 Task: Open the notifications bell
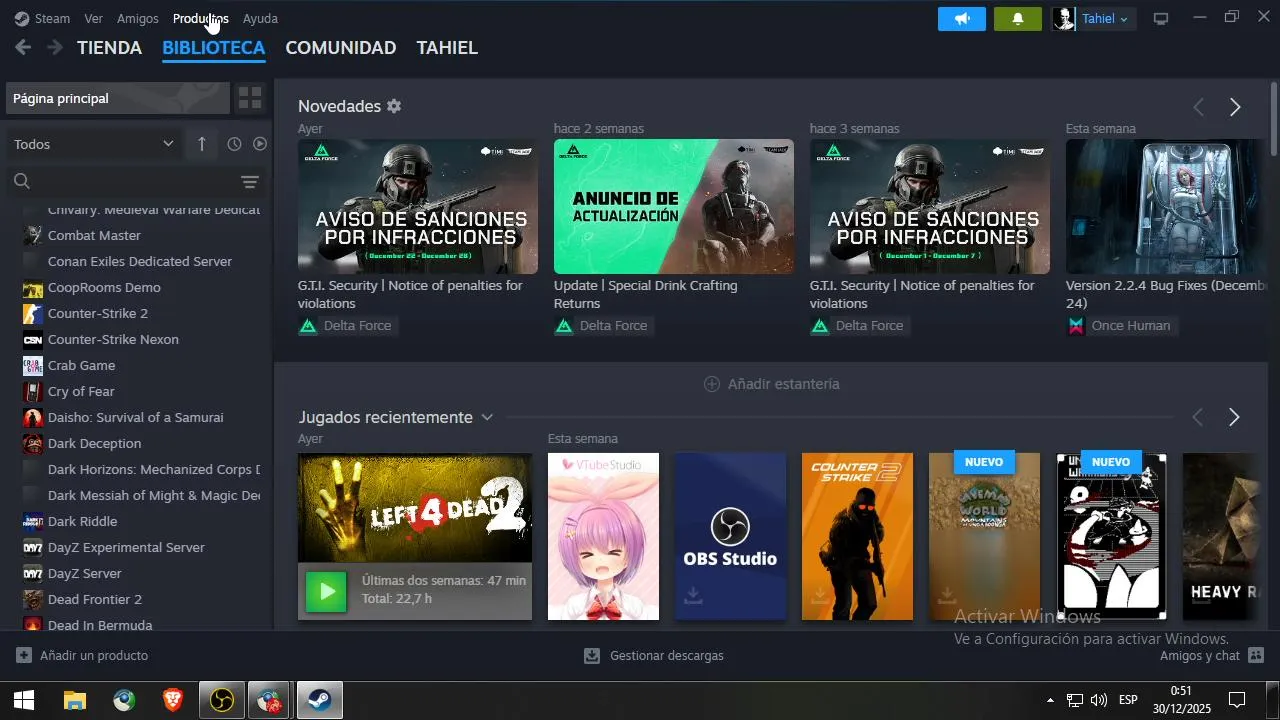coord(1018,19)
